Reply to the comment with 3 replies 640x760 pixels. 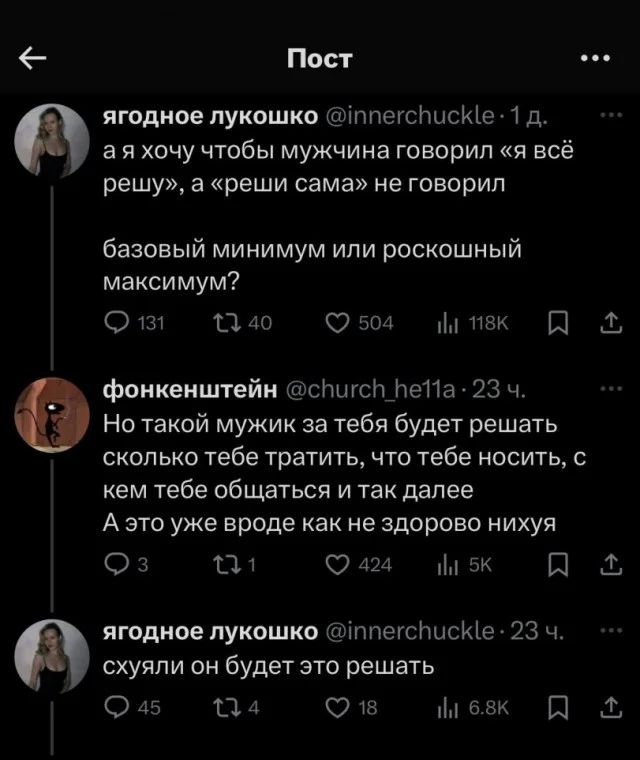tap(117, 565)
